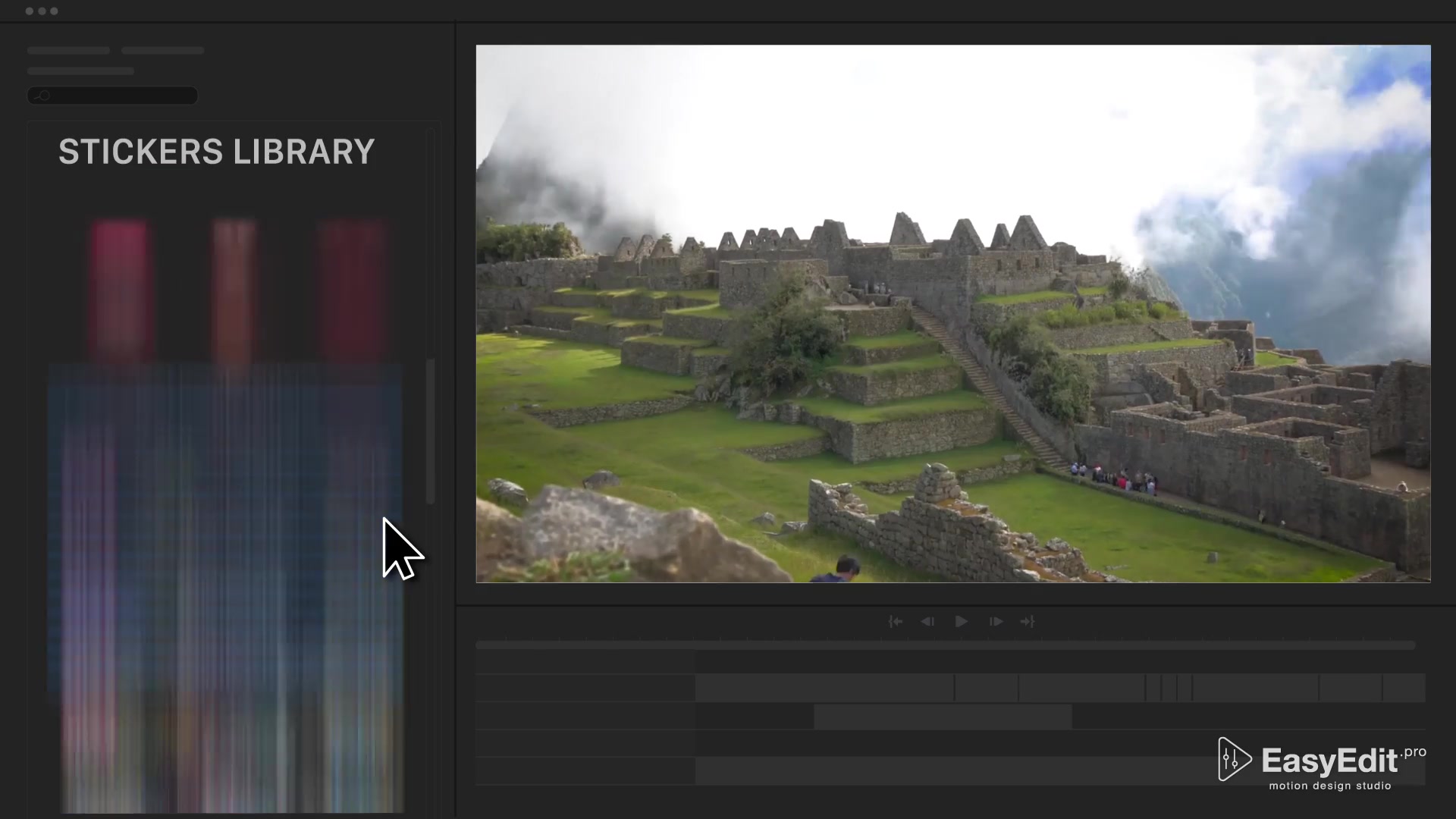Step forward one frame
The height and width of the screenshot is (819, 1456).
996,622
